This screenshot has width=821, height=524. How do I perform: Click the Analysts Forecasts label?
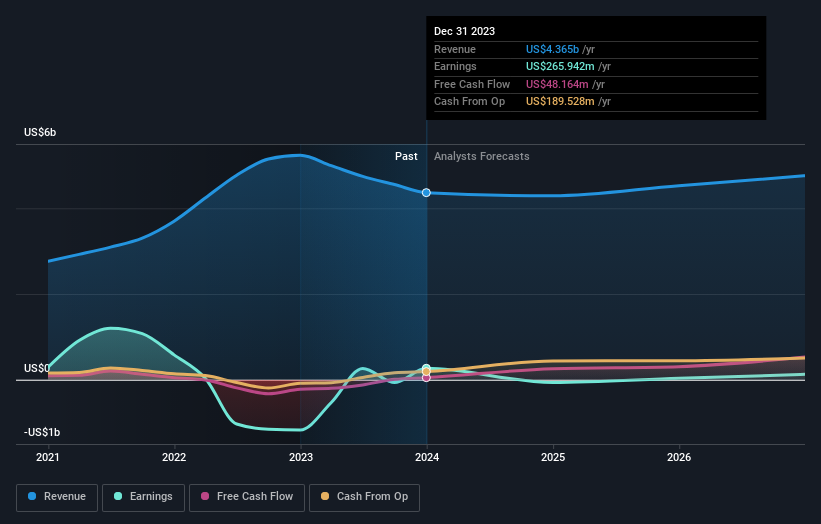coord(482,156)
